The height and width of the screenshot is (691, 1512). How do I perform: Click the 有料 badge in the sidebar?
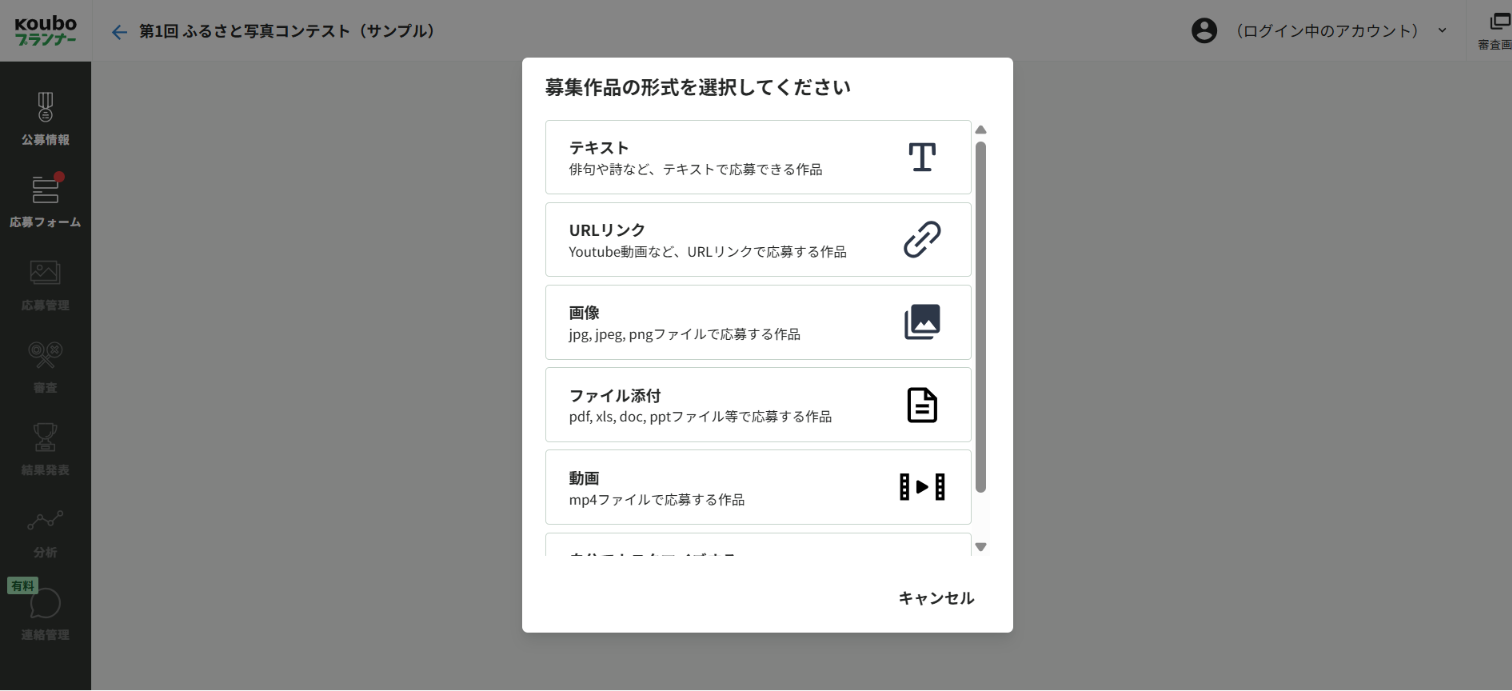tap(22, 586)
